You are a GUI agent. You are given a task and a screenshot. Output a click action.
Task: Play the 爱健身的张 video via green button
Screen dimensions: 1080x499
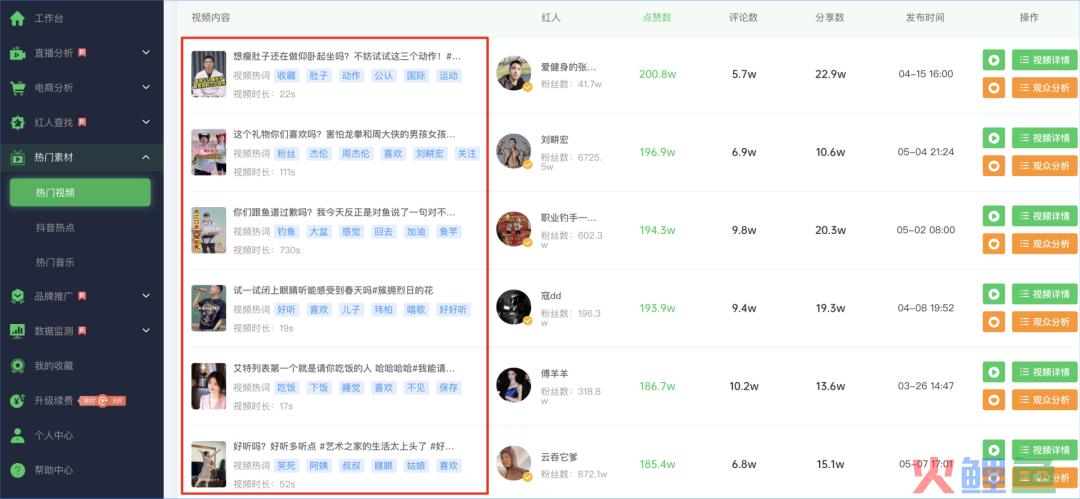click(x=993, y=60)
